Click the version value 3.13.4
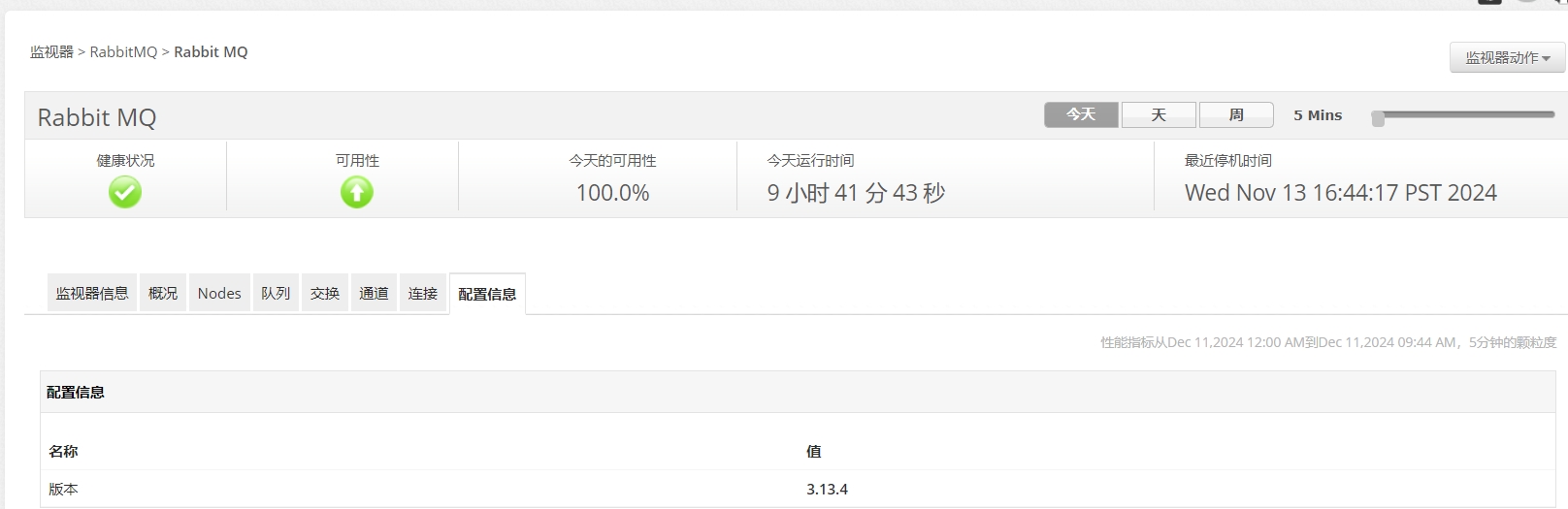The width and height of the screenshot is (1568, 509). (827, 489)
